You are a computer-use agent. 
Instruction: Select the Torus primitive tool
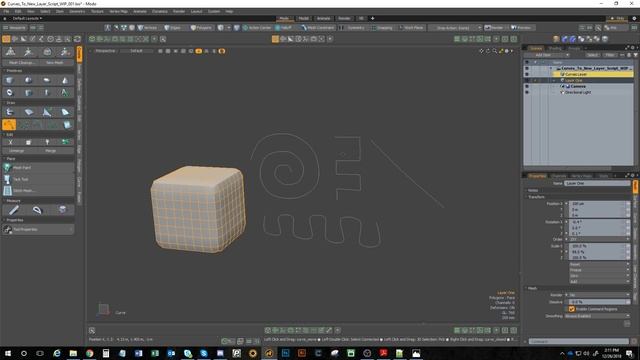pos(9,93)
